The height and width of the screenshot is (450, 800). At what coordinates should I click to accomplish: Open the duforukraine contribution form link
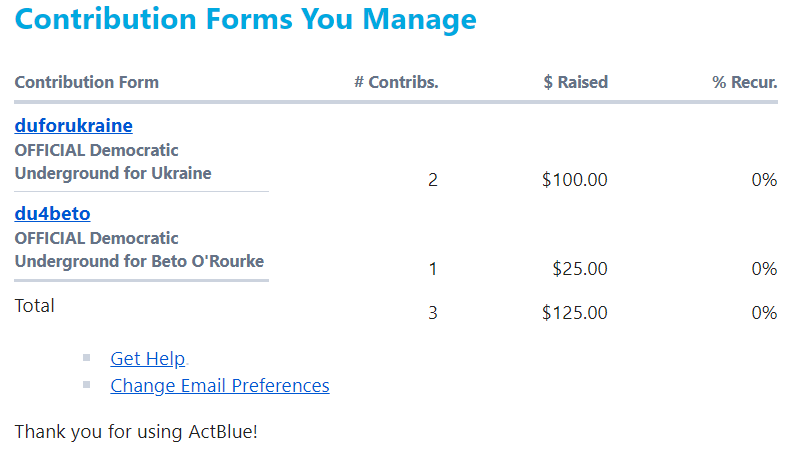73,126
